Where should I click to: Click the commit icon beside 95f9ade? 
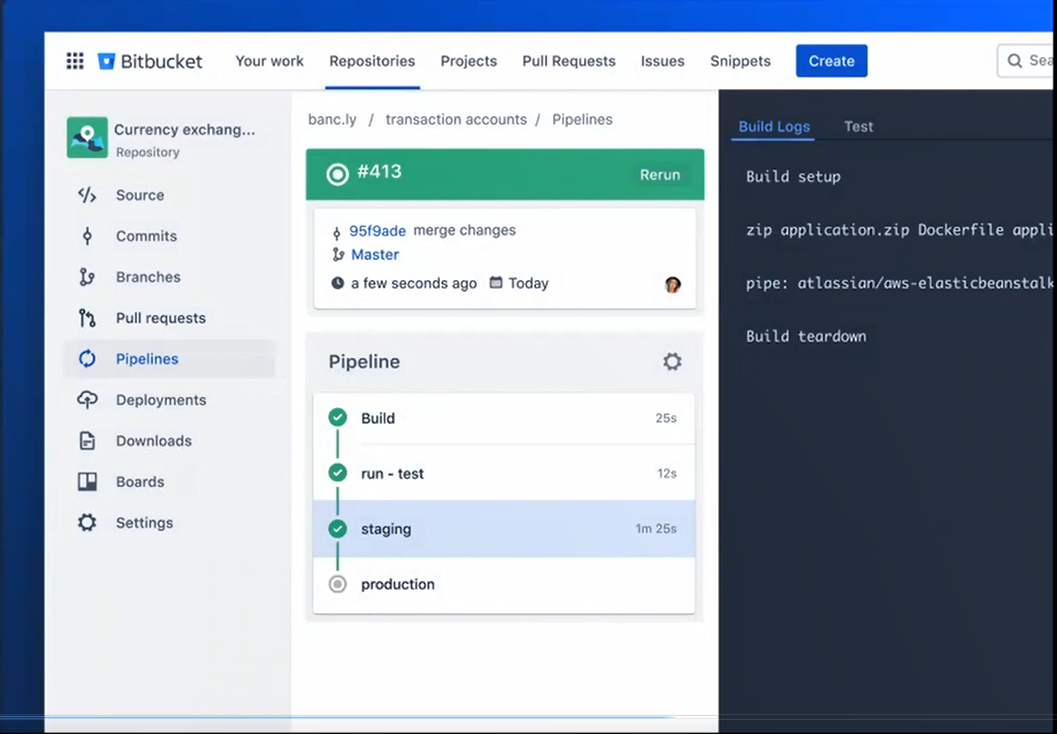(x=337, y=233)
